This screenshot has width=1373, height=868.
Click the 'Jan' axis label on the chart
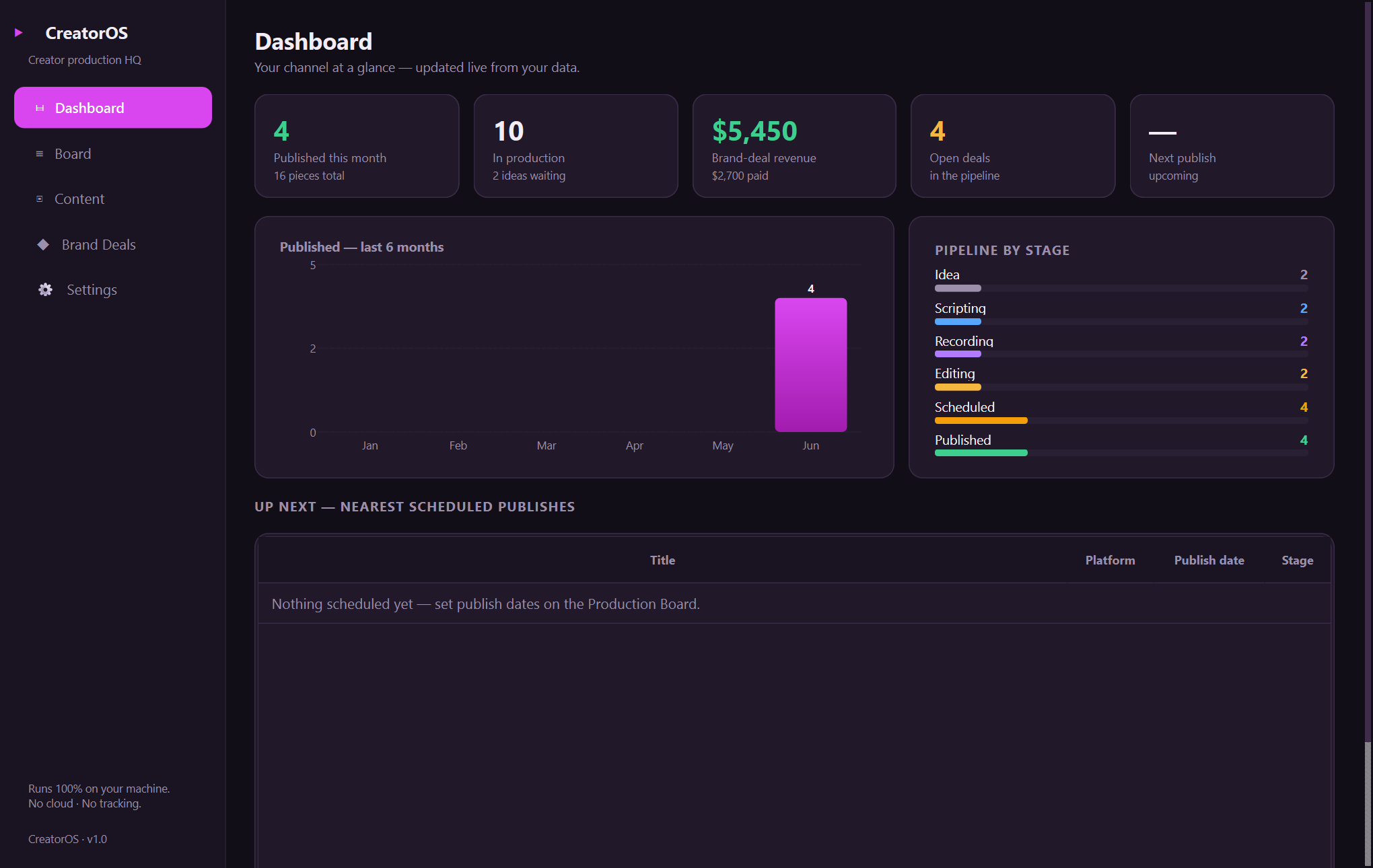(370, 445)
